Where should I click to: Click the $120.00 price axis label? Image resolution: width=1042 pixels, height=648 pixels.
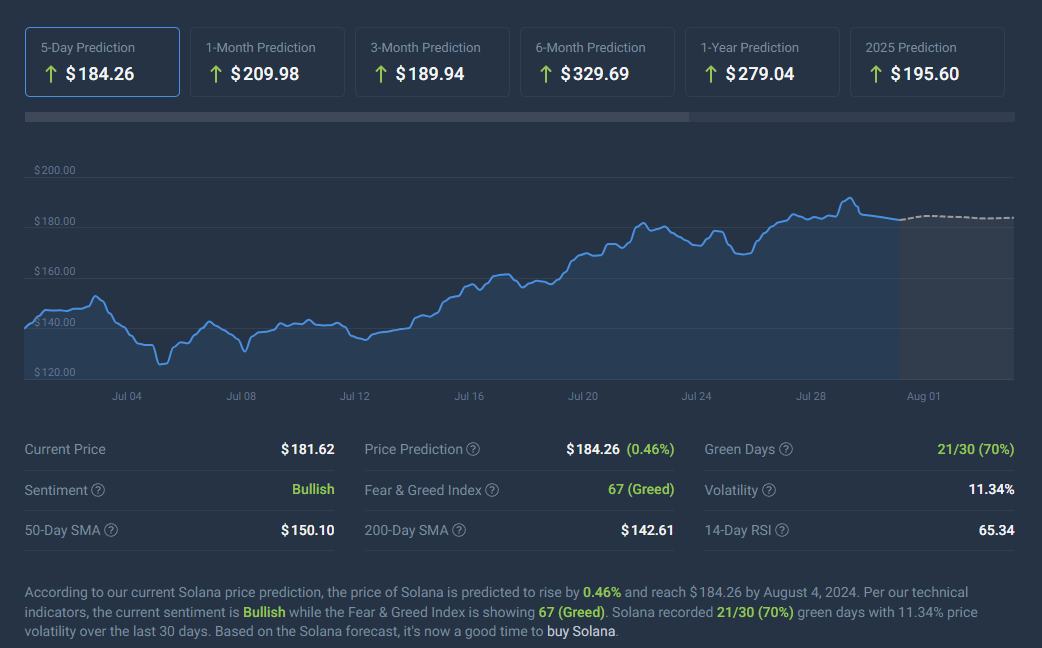point(54,372)
